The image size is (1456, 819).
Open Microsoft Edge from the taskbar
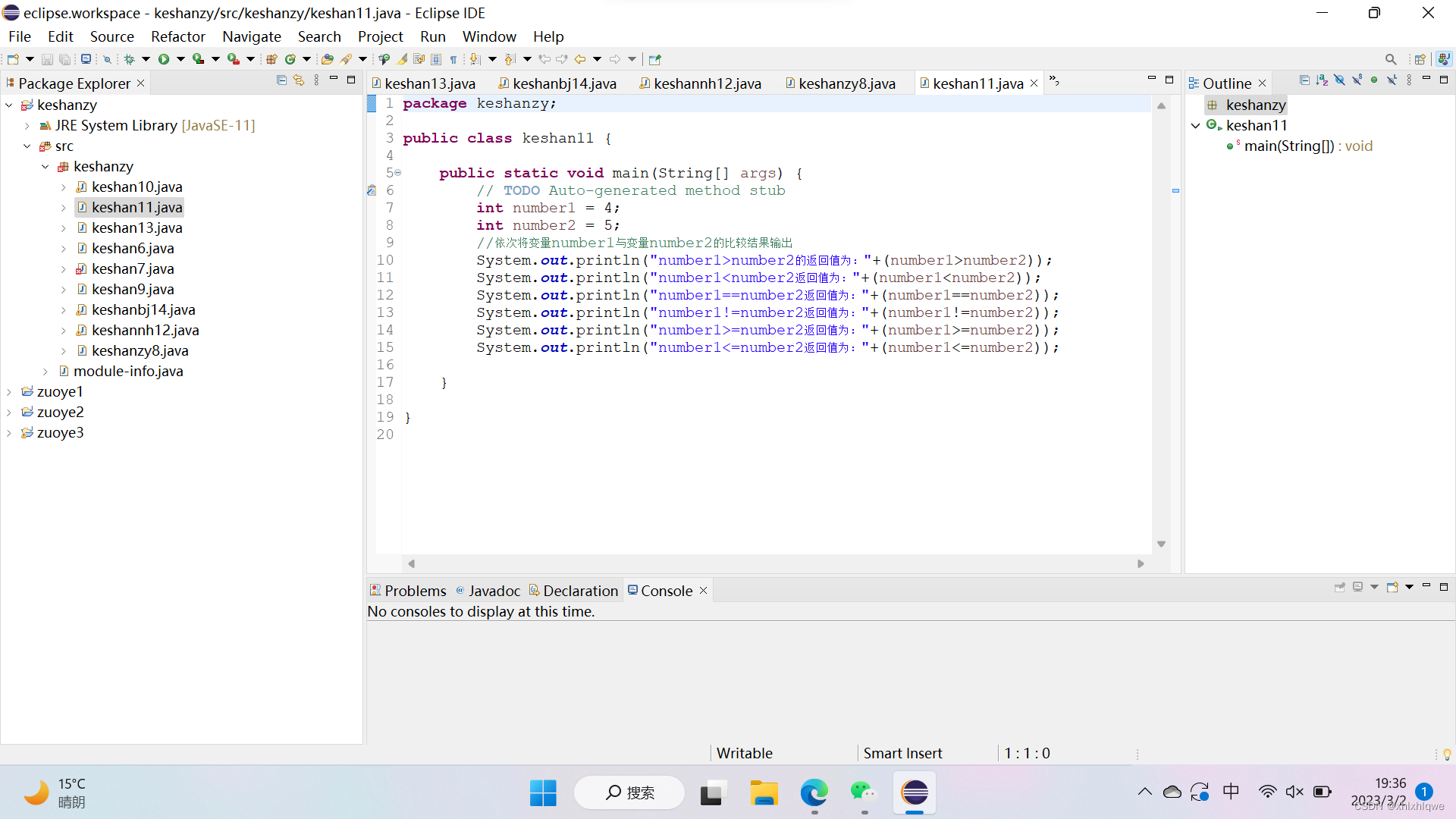pyautogui.click(x=814, y=792)
